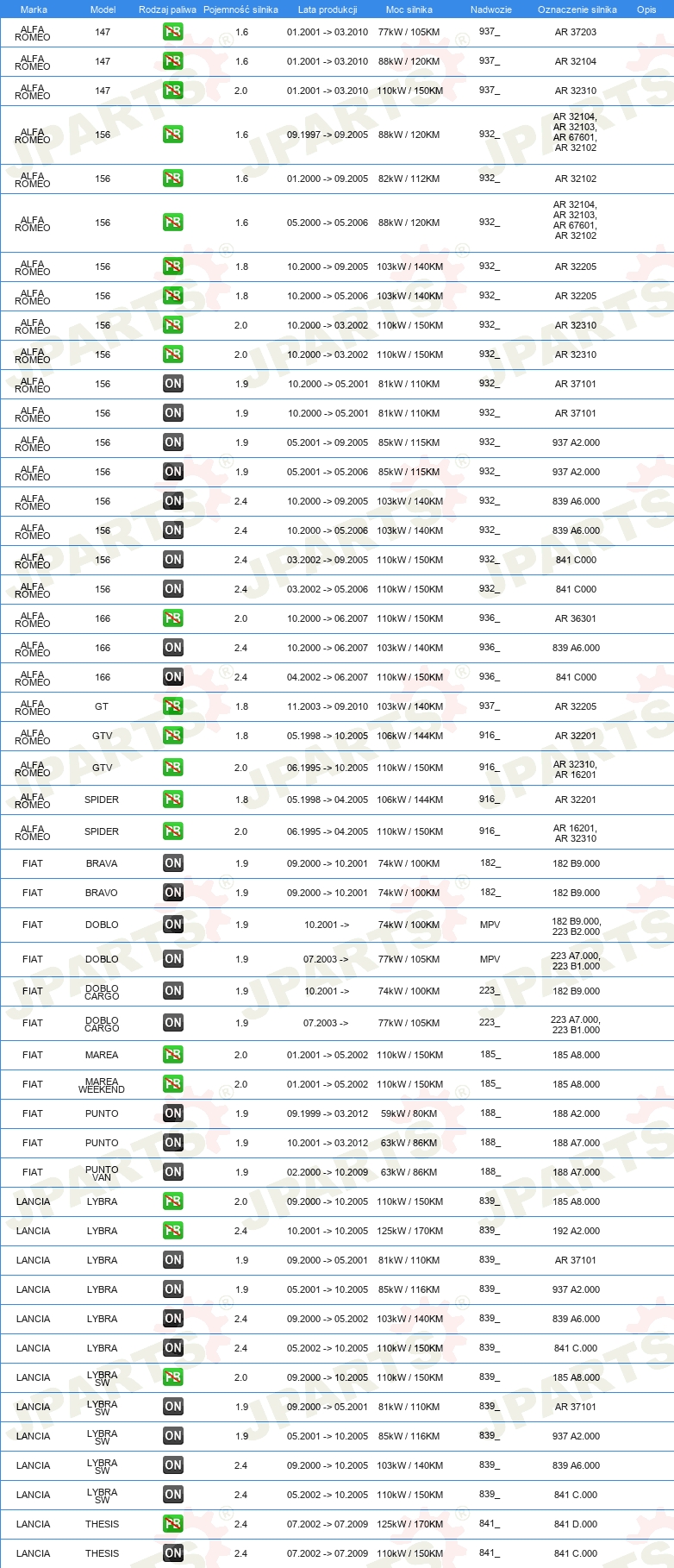The image size is (674, 1568).
Task: Click the Rodzaj paliwa column header
Action: (x=167, y=9)
